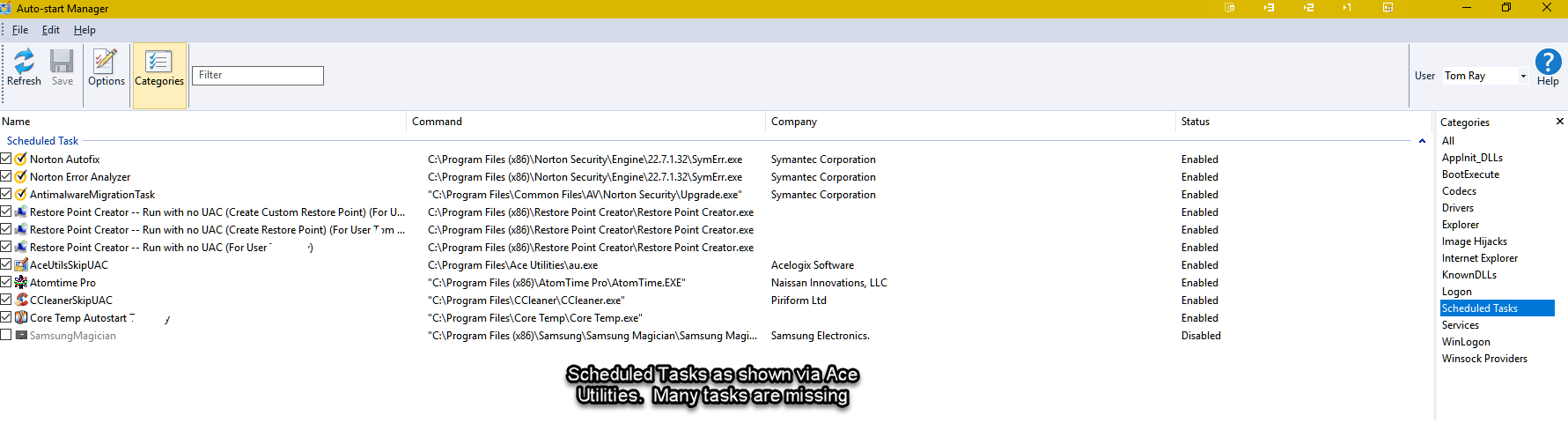Screen dimensions: 1568x423
Task: Uncheck the AceUtilsSkipUAC checkbox
Action: [x=6, y=265]
